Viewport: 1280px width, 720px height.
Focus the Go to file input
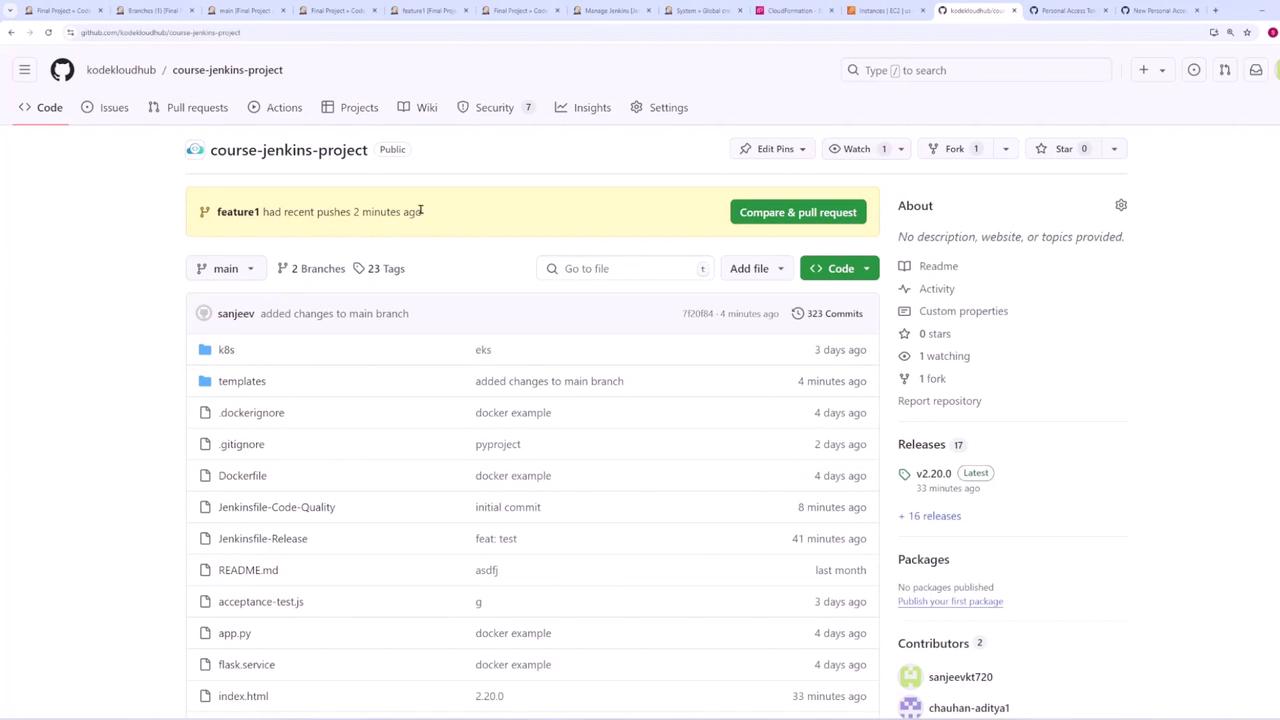click(625, 269)
